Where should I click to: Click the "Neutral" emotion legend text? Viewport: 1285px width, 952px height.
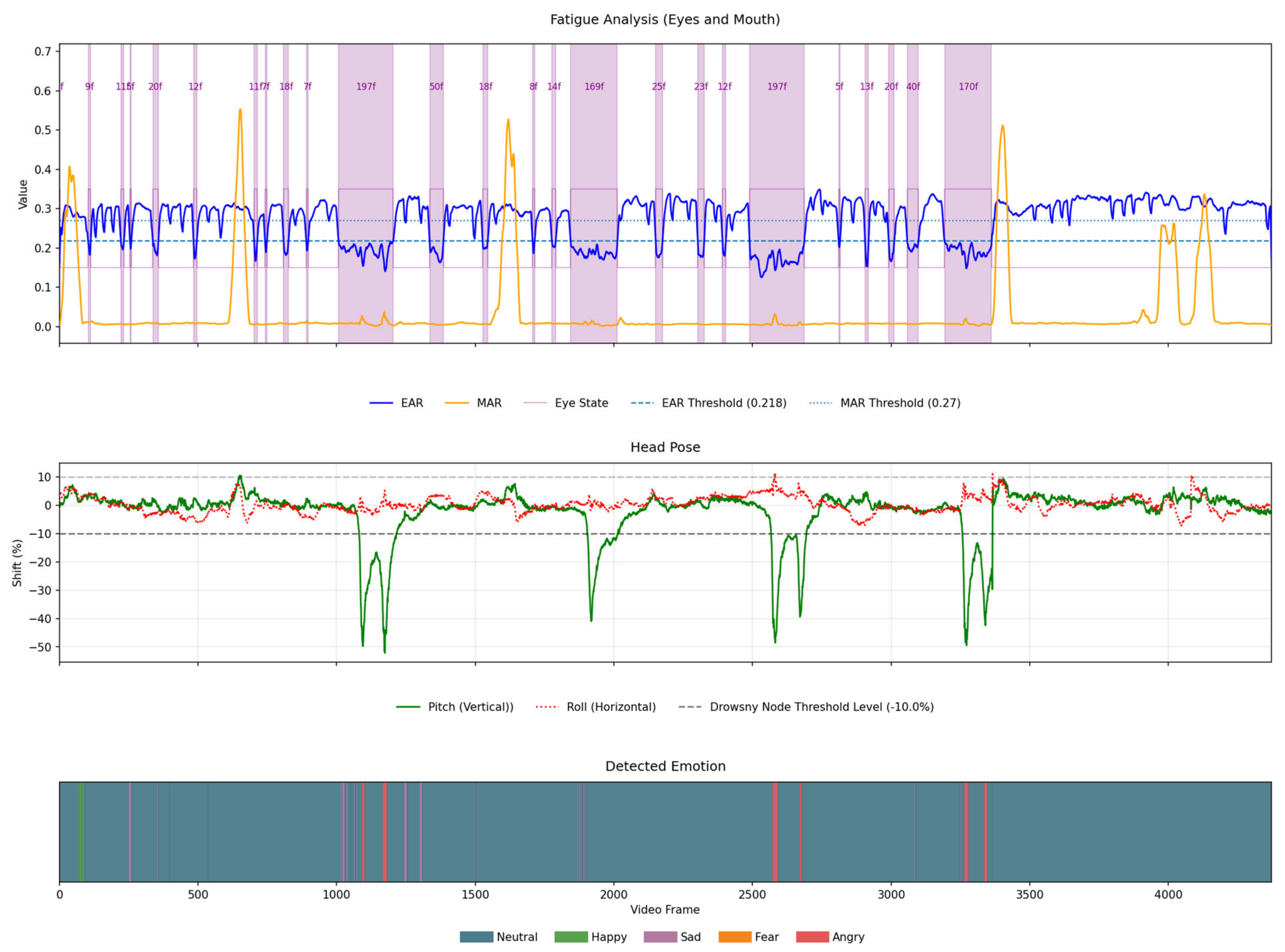[x=517, y=937]
